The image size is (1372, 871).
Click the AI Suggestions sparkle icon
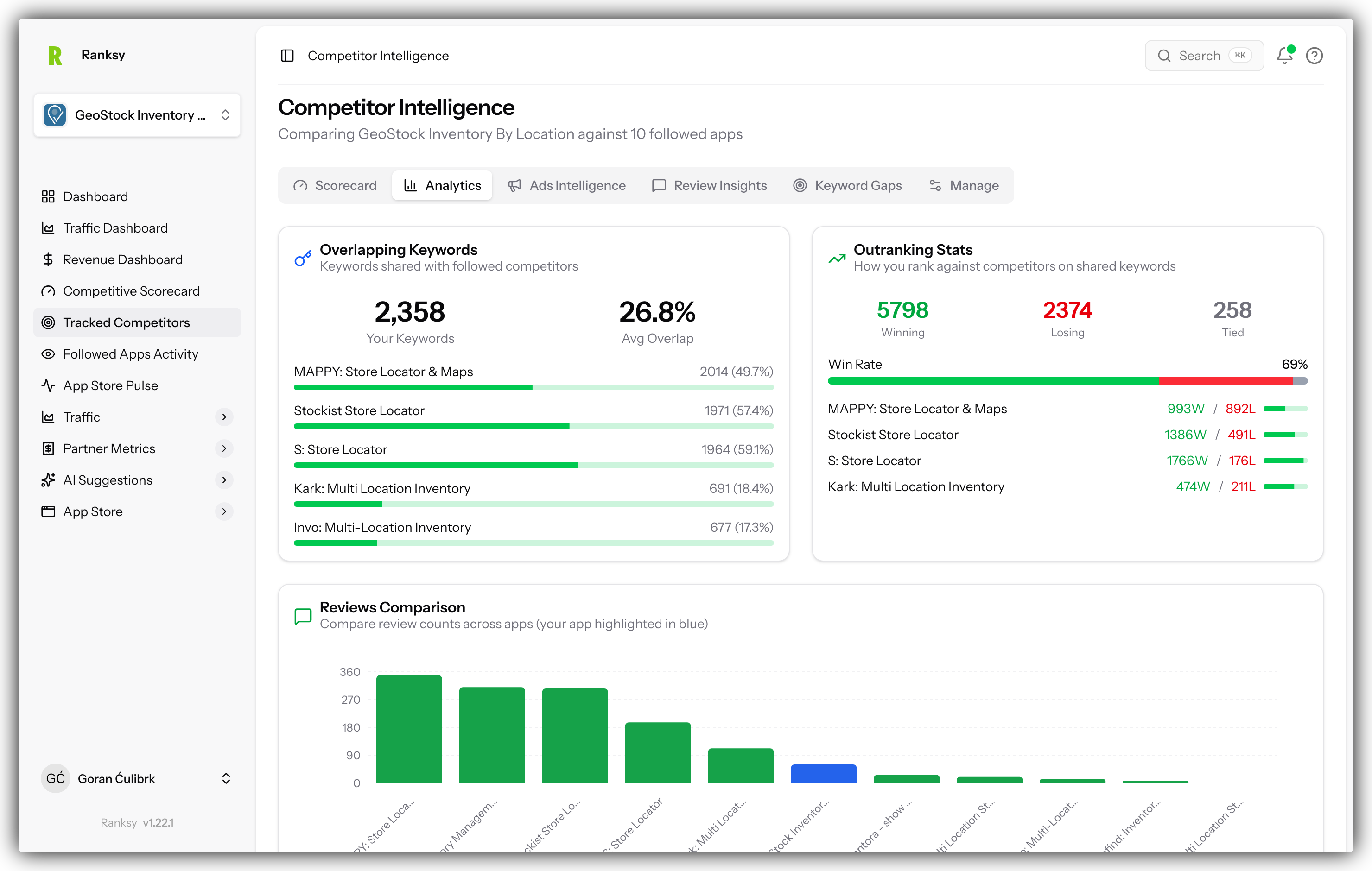pyautogui.click(x=48, y=480)
